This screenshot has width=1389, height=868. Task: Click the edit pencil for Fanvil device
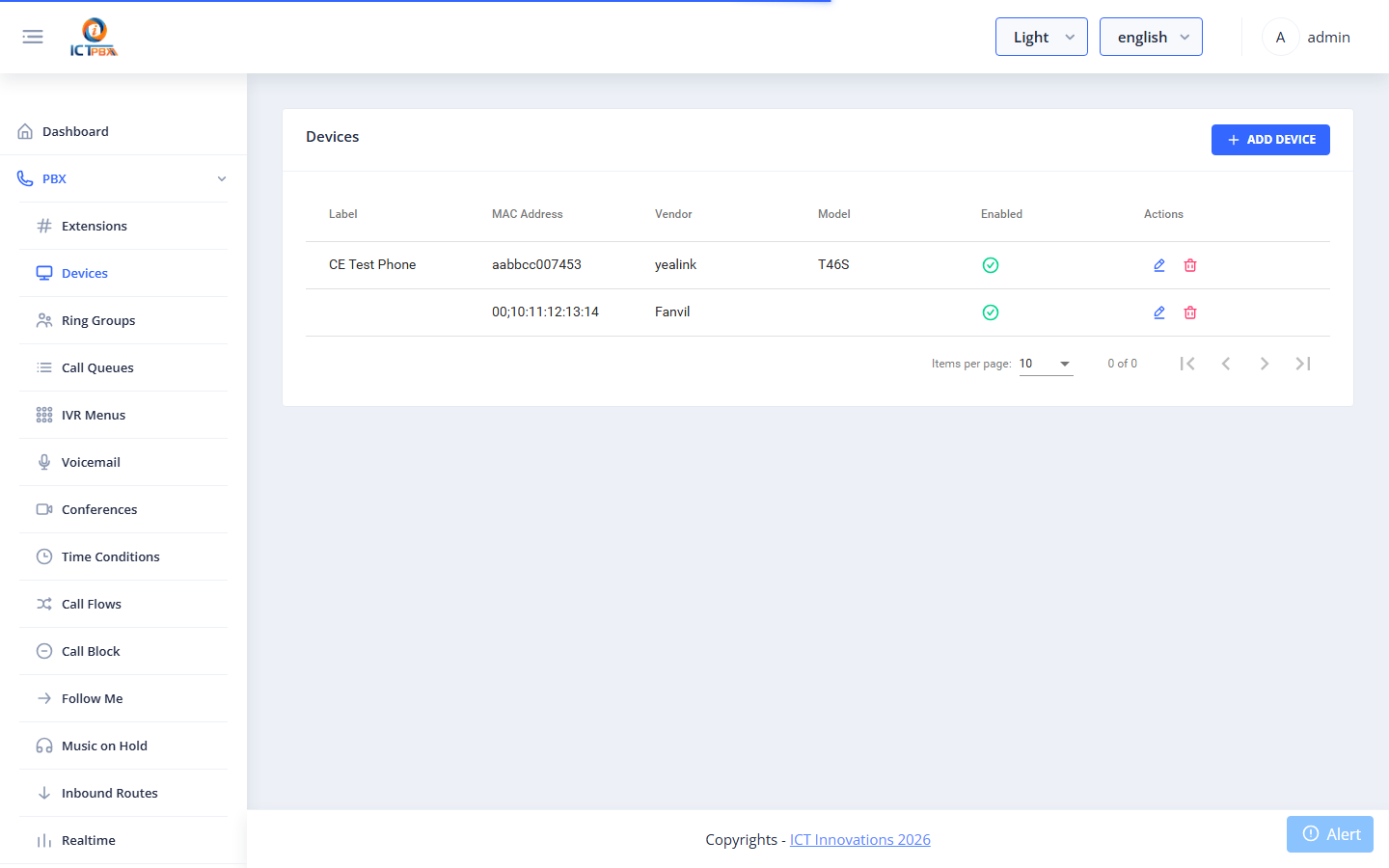point(1159,312)
